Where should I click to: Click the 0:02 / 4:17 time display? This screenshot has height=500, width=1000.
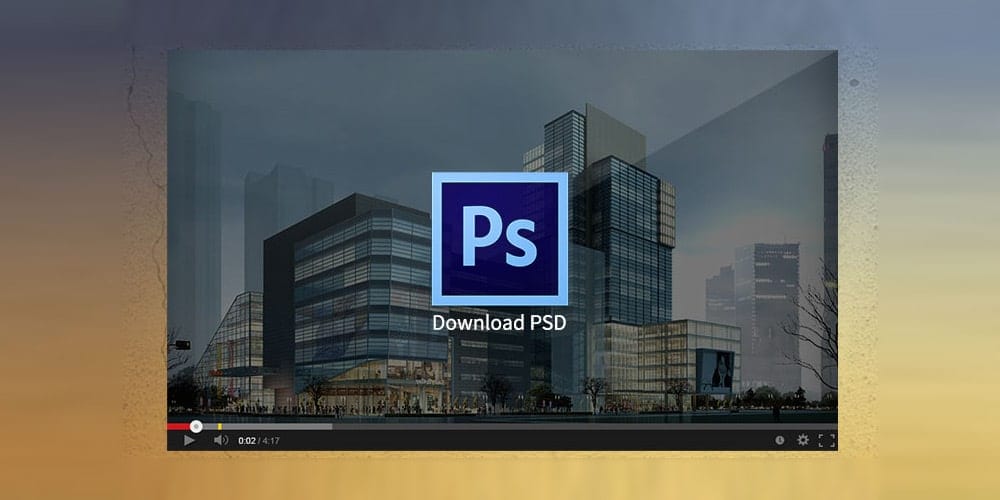coord(259,441)
